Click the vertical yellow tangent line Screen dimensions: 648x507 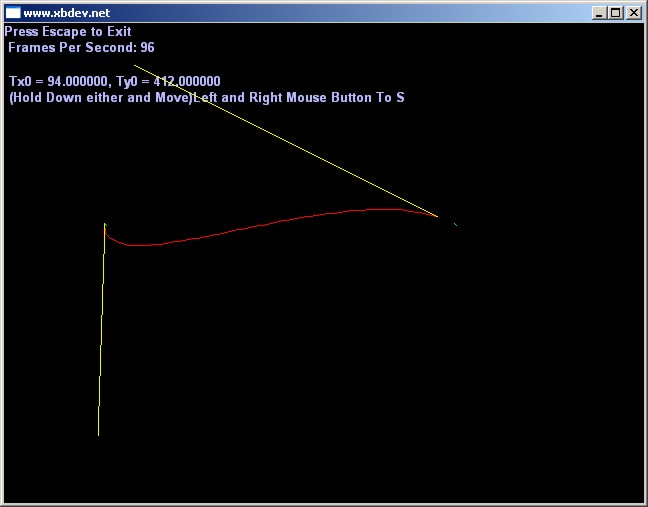pyautogui.click(x=101, y=331)
